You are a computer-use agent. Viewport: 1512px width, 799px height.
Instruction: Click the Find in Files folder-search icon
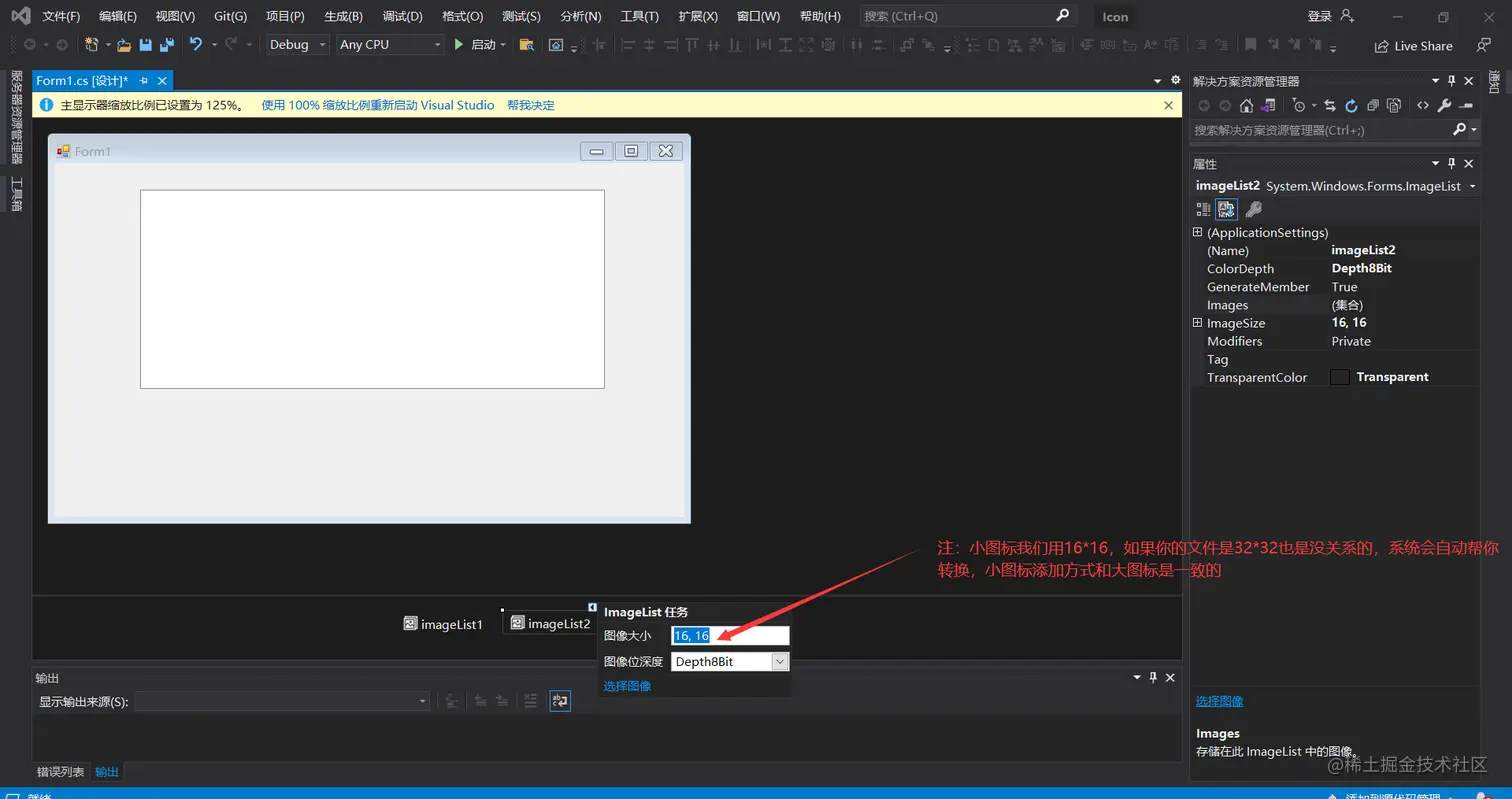526,45
